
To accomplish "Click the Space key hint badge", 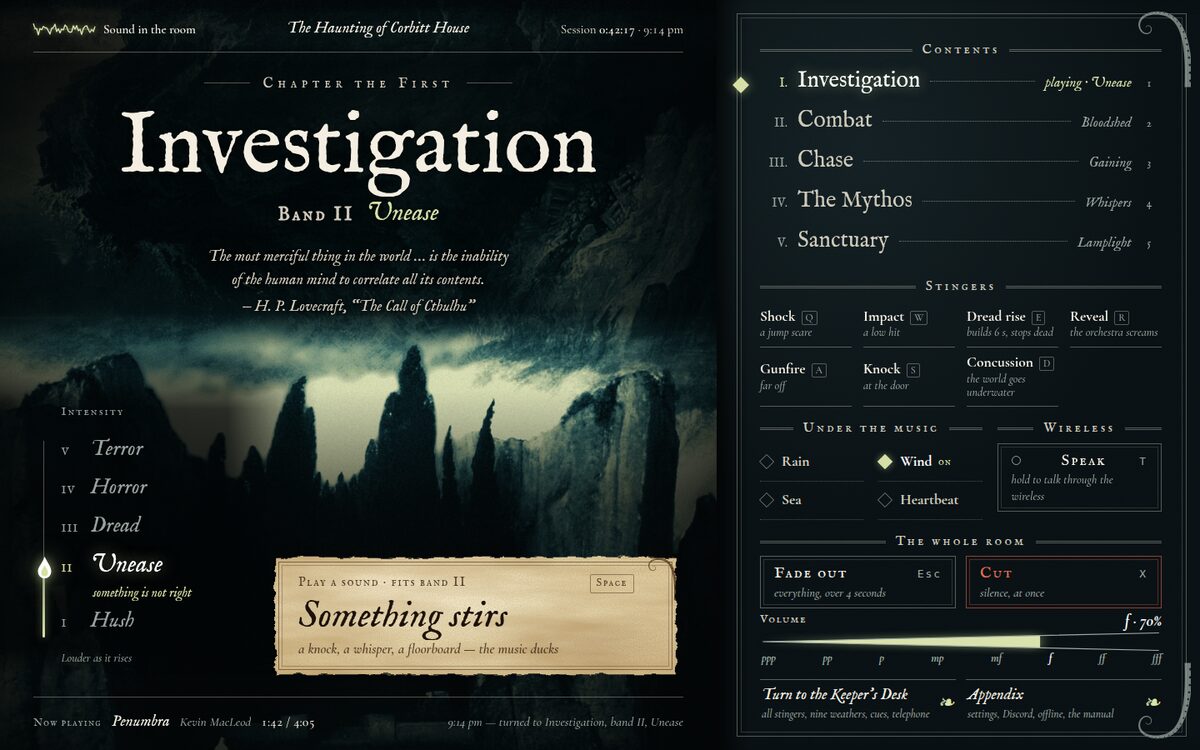I will (x=611, y=582).
